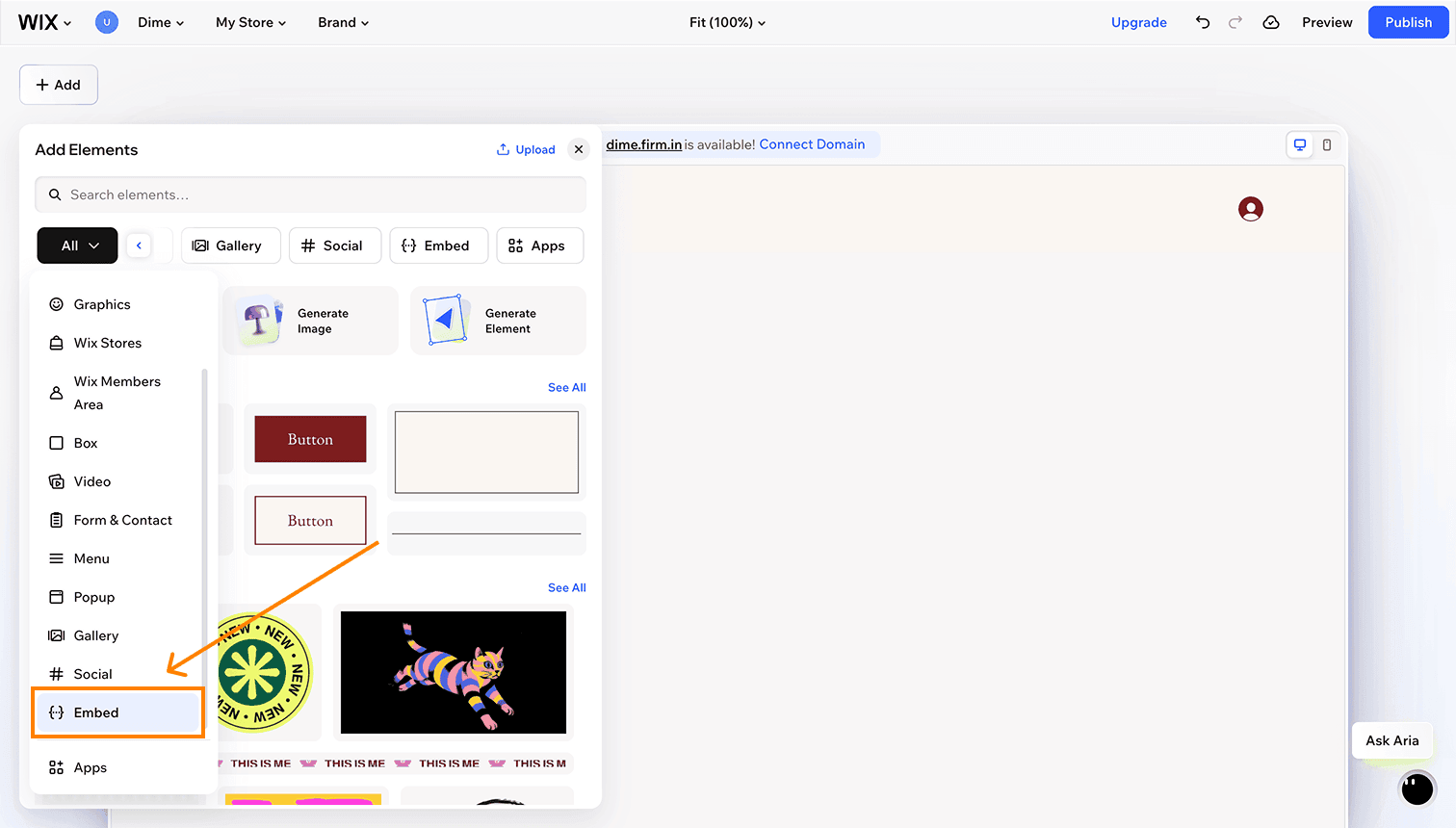1456x828 pixels.
Task: Publish the site
Action: pos(1408,22)
